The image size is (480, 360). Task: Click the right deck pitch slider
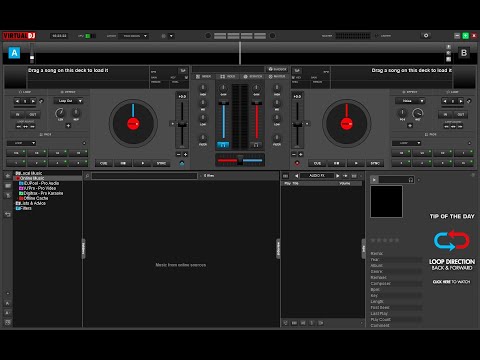[297, 124]
